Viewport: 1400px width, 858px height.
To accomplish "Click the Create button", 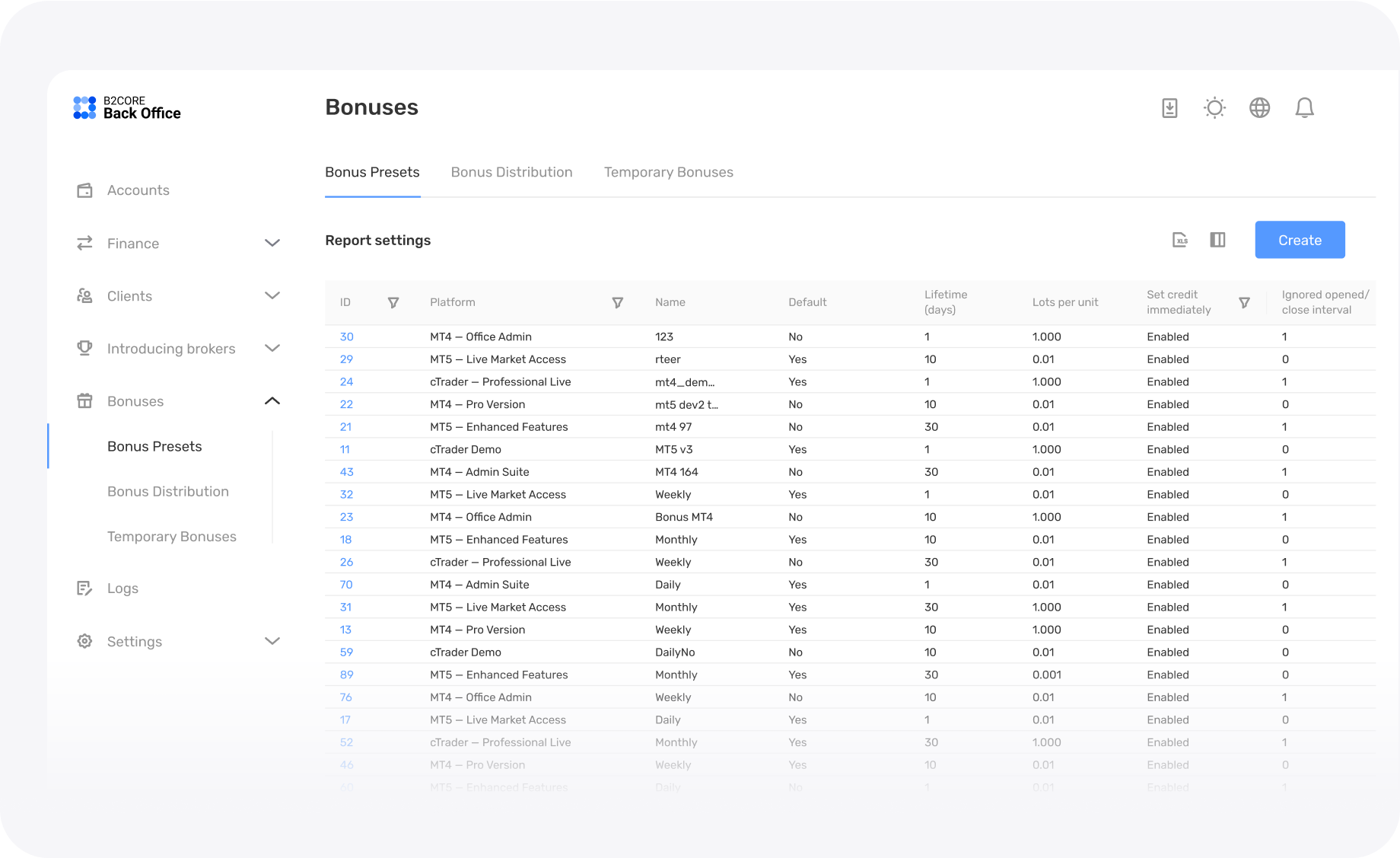I will click(1300, 240).
